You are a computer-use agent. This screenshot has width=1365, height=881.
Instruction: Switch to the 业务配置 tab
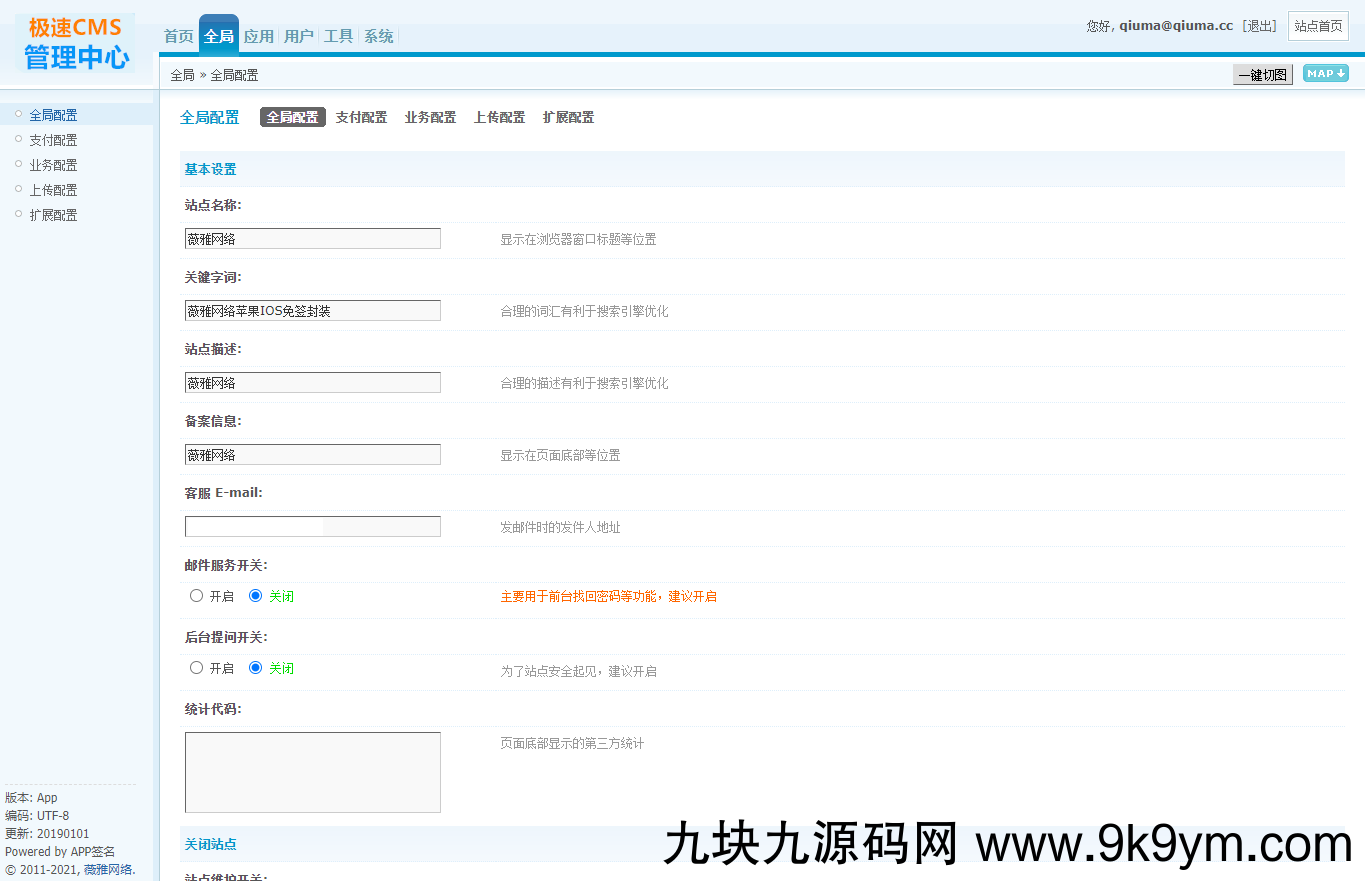click(x=430, y=117)
